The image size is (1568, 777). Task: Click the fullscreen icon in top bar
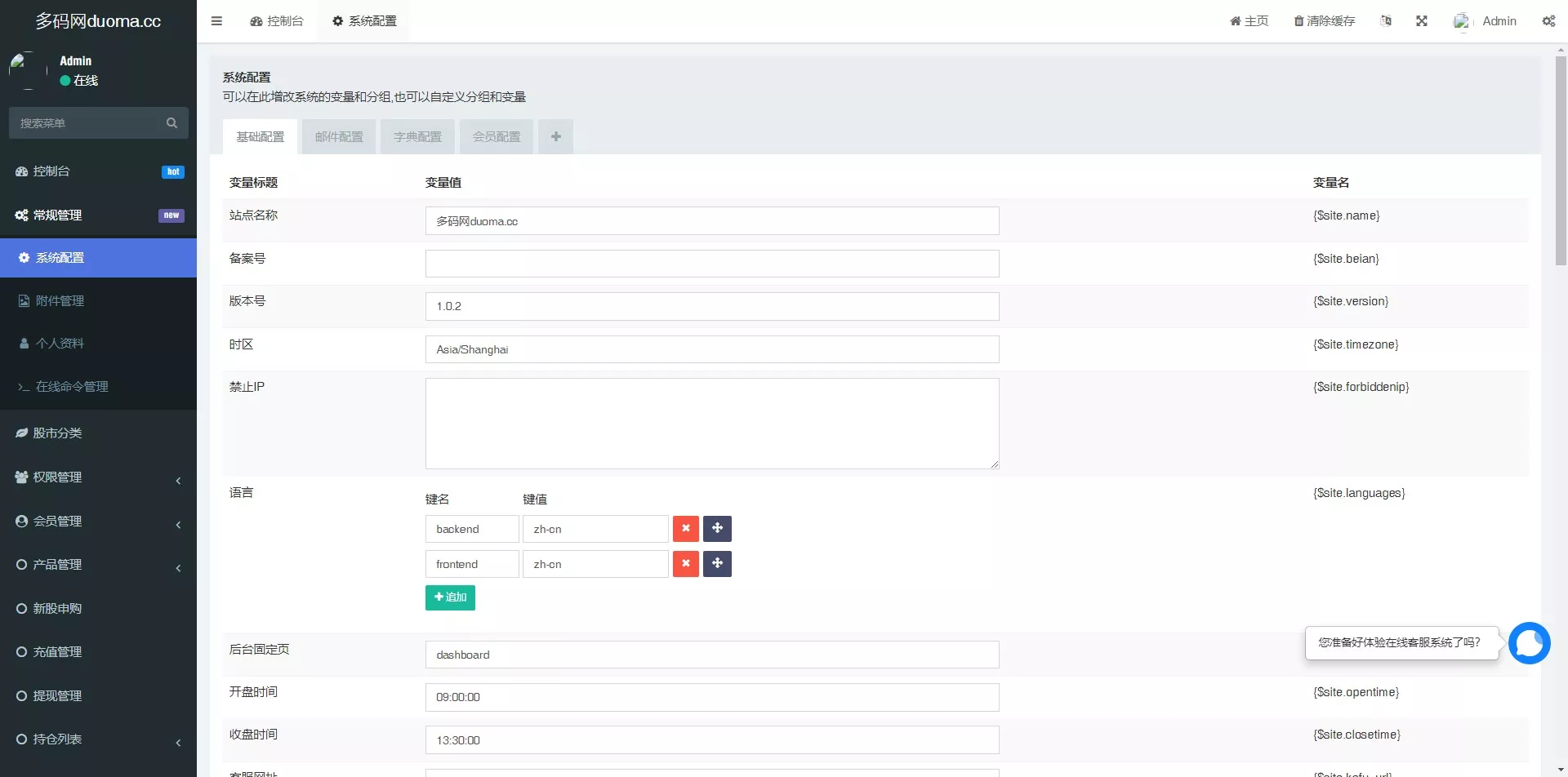click(x=1421, y=21)
